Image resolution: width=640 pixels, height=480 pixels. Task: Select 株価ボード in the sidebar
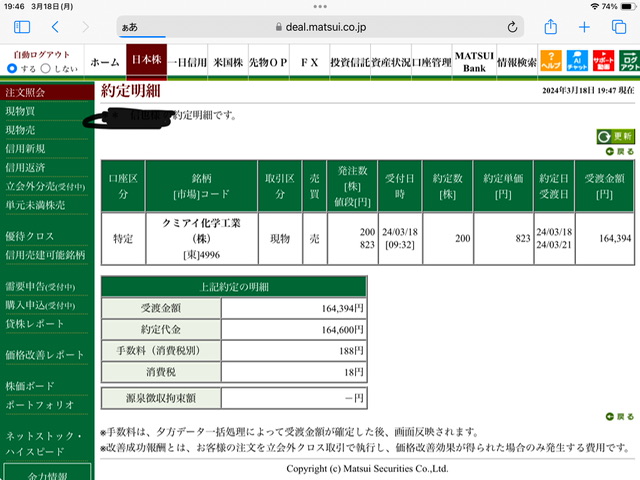point(30,386)
